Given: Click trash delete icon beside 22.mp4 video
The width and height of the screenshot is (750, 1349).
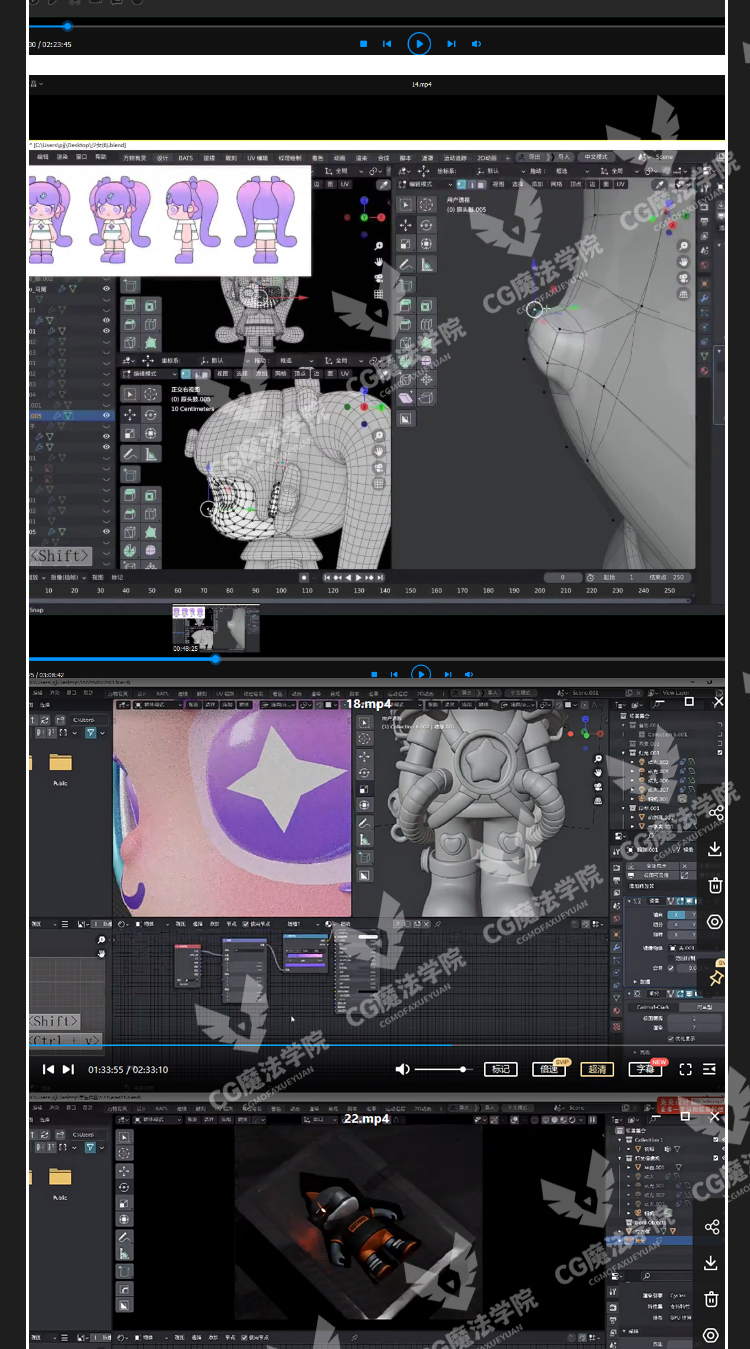Looking at the screenshot, I should click(x=712, y=1299).
